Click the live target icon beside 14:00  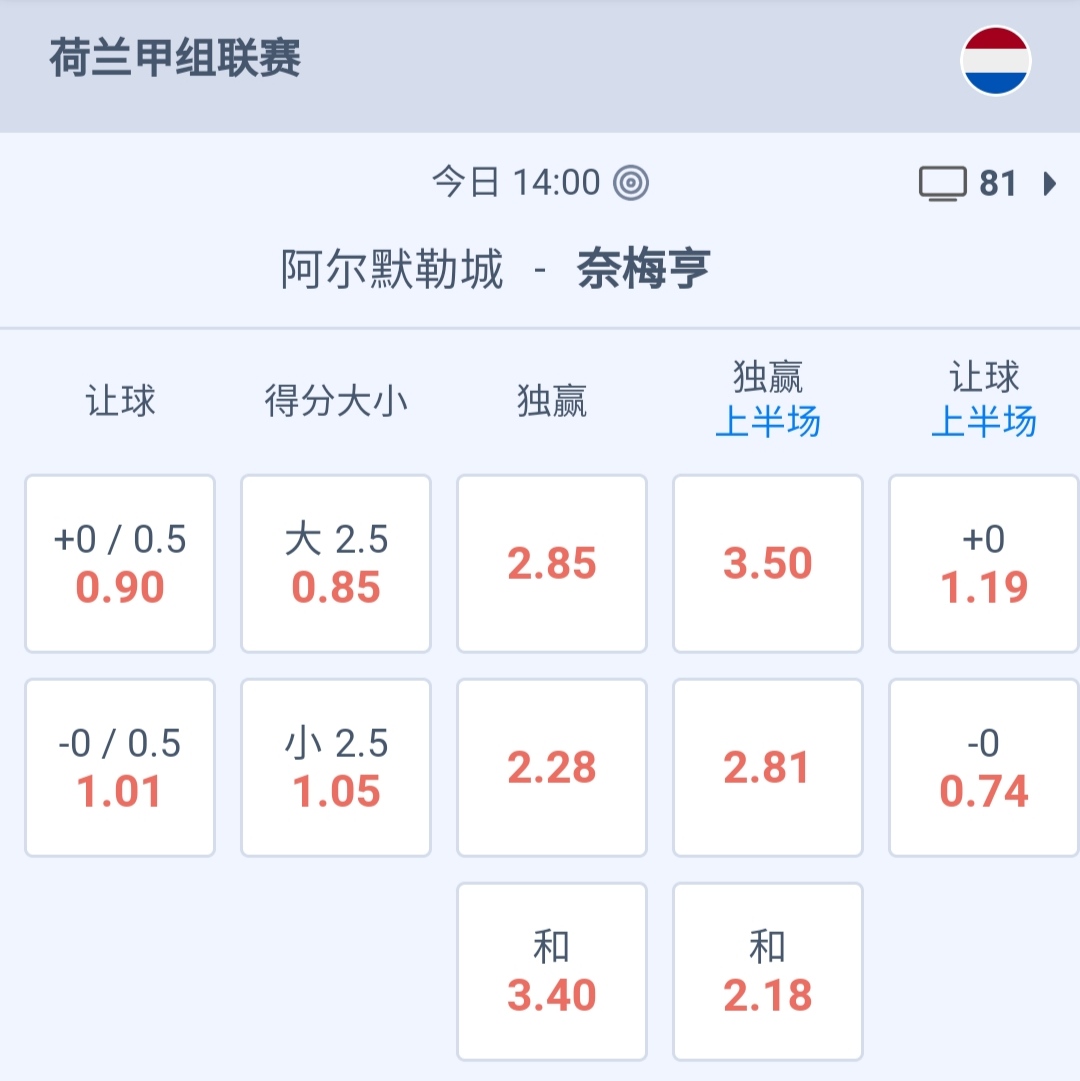[x=631, y=183]
